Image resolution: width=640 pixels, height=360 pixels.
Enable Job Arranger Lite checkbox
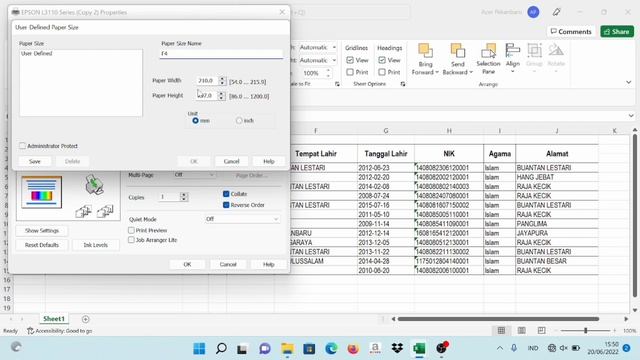(x=131, y=240)
